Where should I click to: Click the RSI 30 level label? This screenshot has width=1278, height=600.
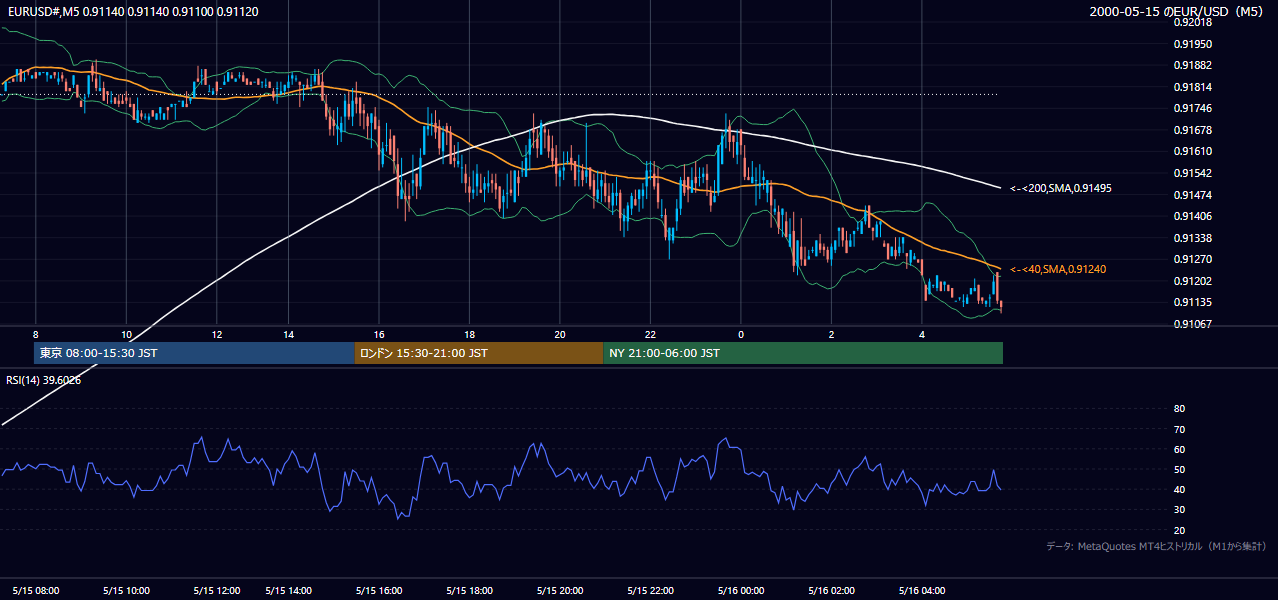pos(1179,510)
